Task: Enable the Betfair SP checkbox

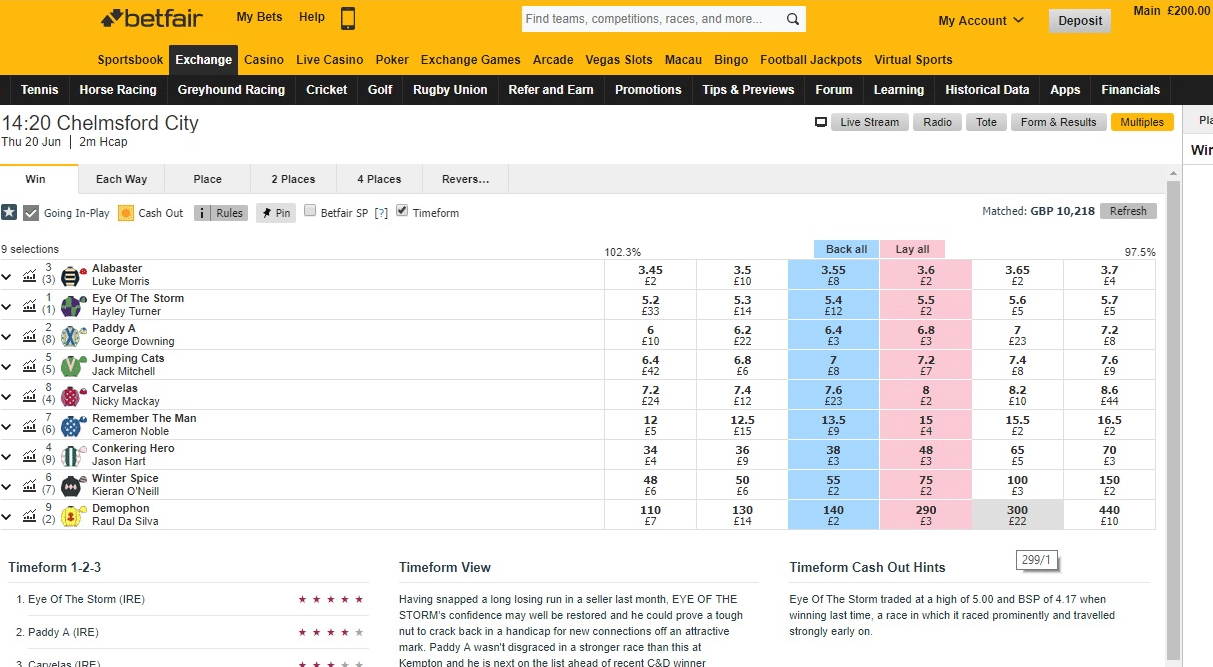Action: (310, 211)
